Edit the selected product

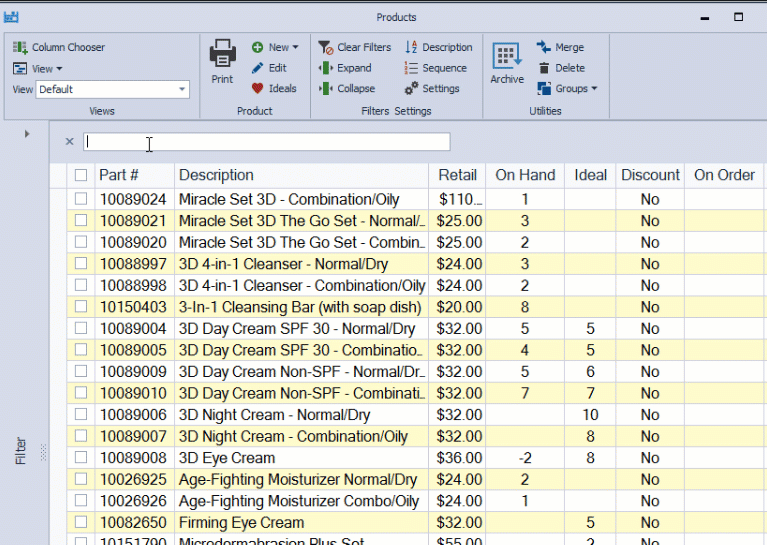click(x=269, y=68)
